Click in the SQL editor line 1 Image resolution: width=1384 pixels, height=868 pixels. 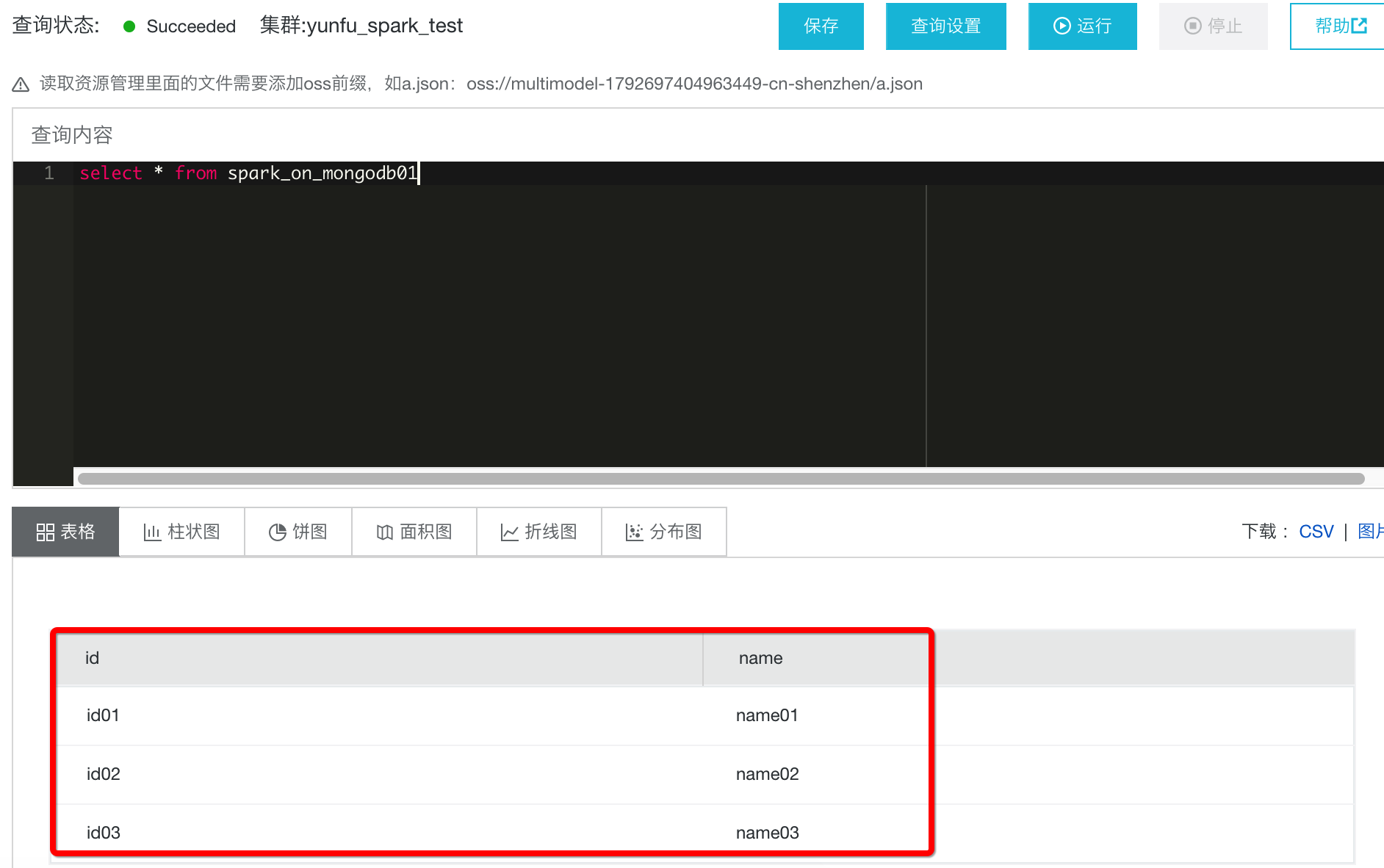(x=729, y=173)
